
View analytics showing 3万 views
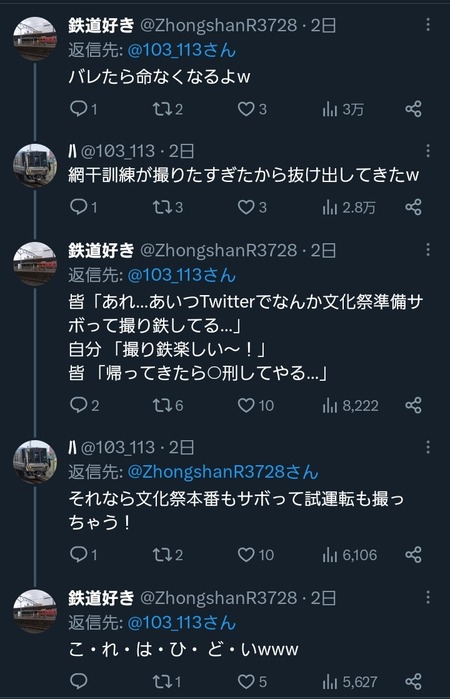343,109
